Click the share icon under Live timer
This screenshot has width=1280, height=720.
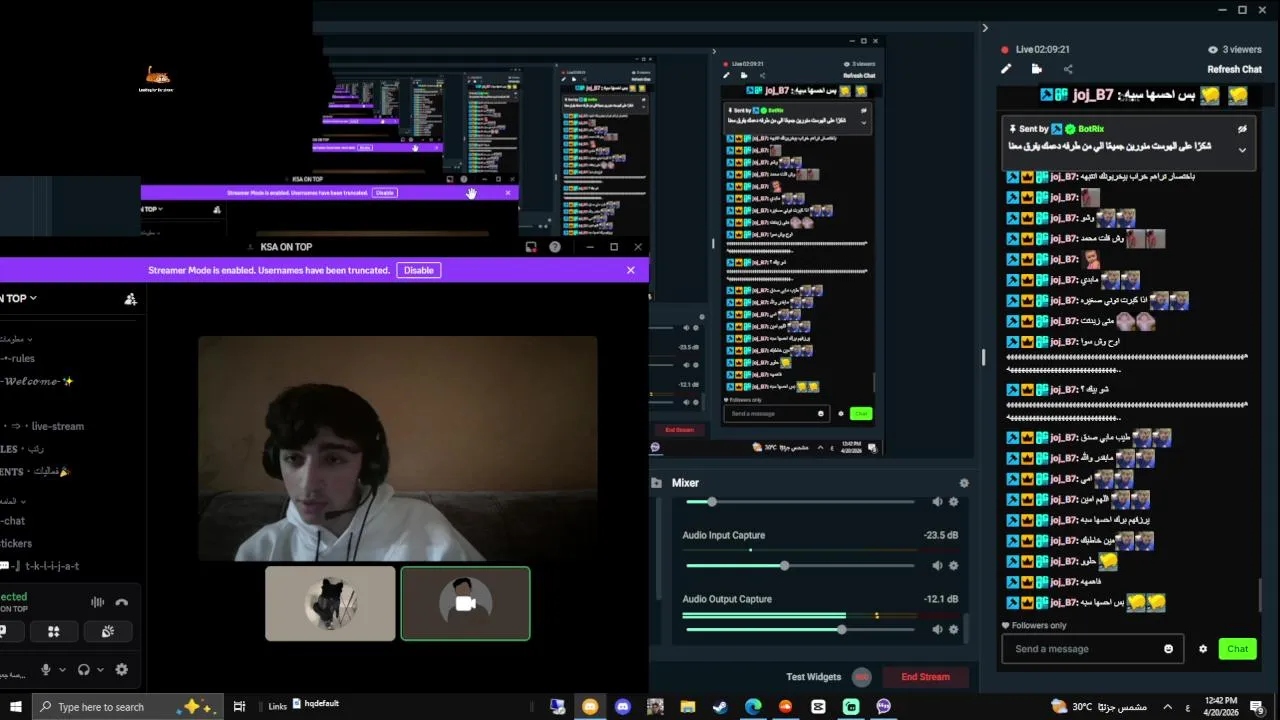point(1068,69)
